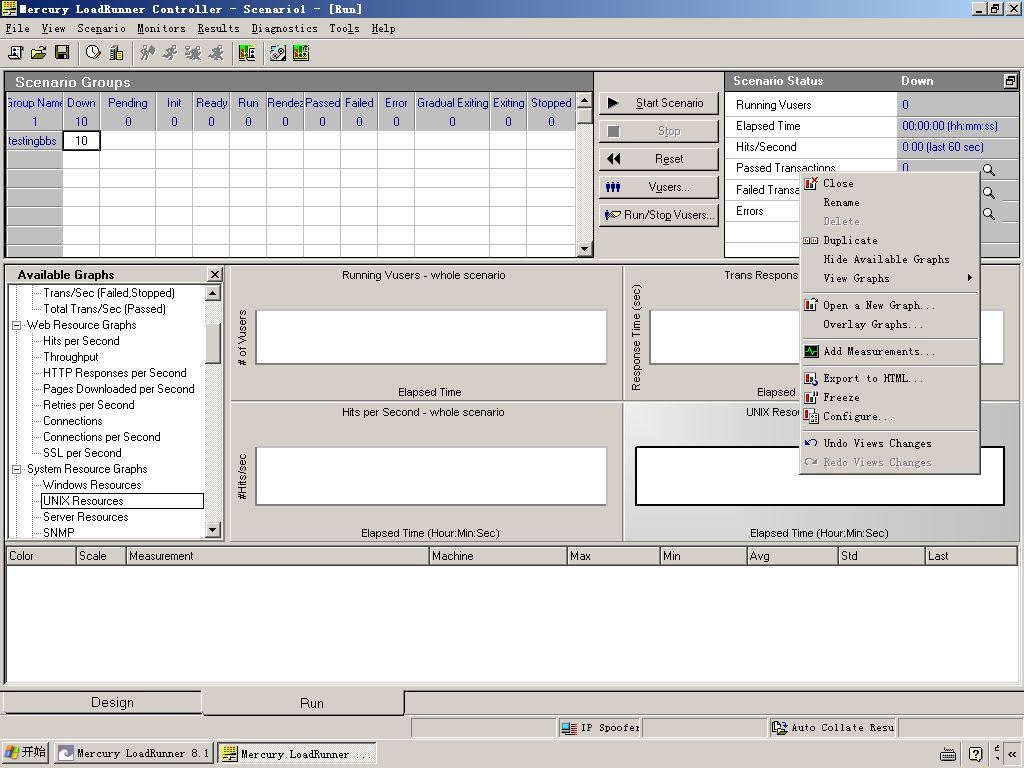Click magnifier in the Errors row
This screenshot has height=768, width=1024.
tap(989, 214)
